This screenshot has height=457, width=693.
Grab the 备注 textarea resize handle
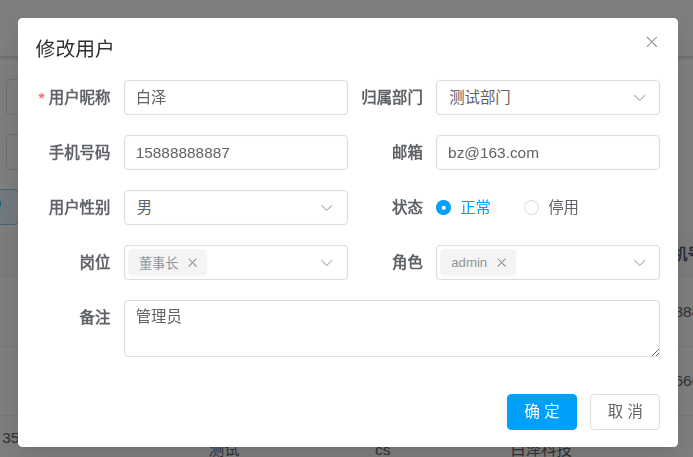[x=655, y=352]
